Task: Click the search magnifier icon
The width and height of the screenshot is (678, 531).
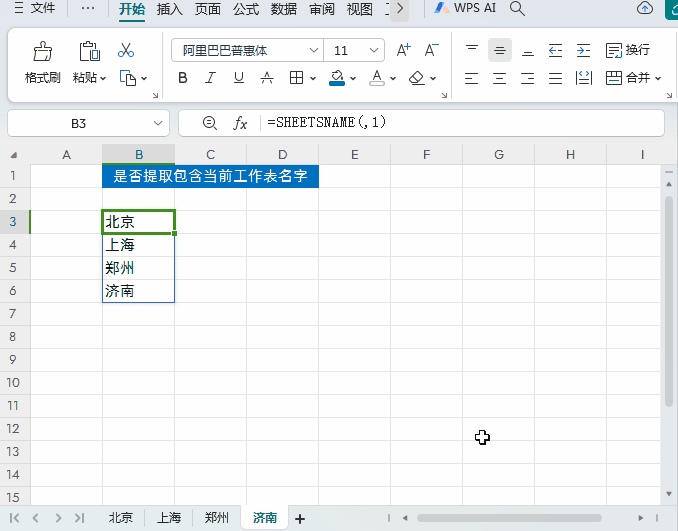Action: 517,8
